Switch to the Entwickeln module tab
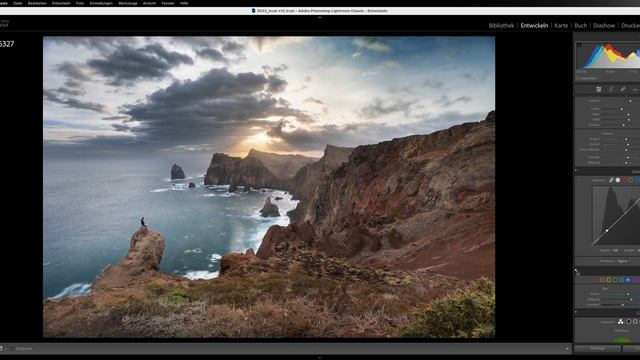640x360 pixels. [x=534, y=25]
